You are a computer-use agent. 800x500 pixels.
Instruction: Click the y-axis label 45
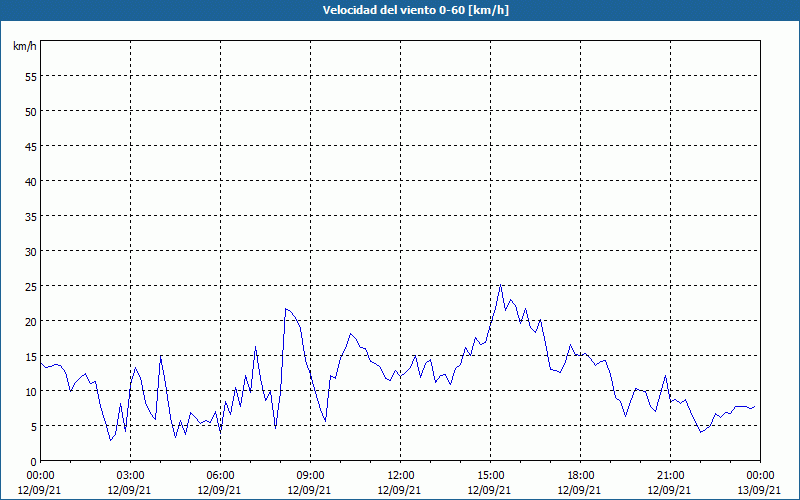click(x=31, y=146)
